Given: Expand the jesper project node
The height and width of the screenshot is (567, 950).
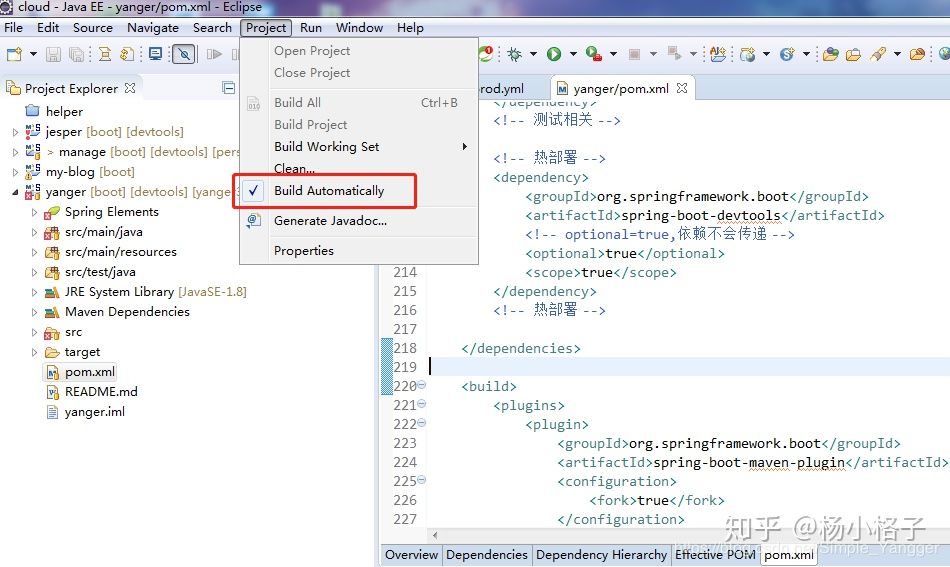Looking at the screenshot, I should click(x=15, y=132).
